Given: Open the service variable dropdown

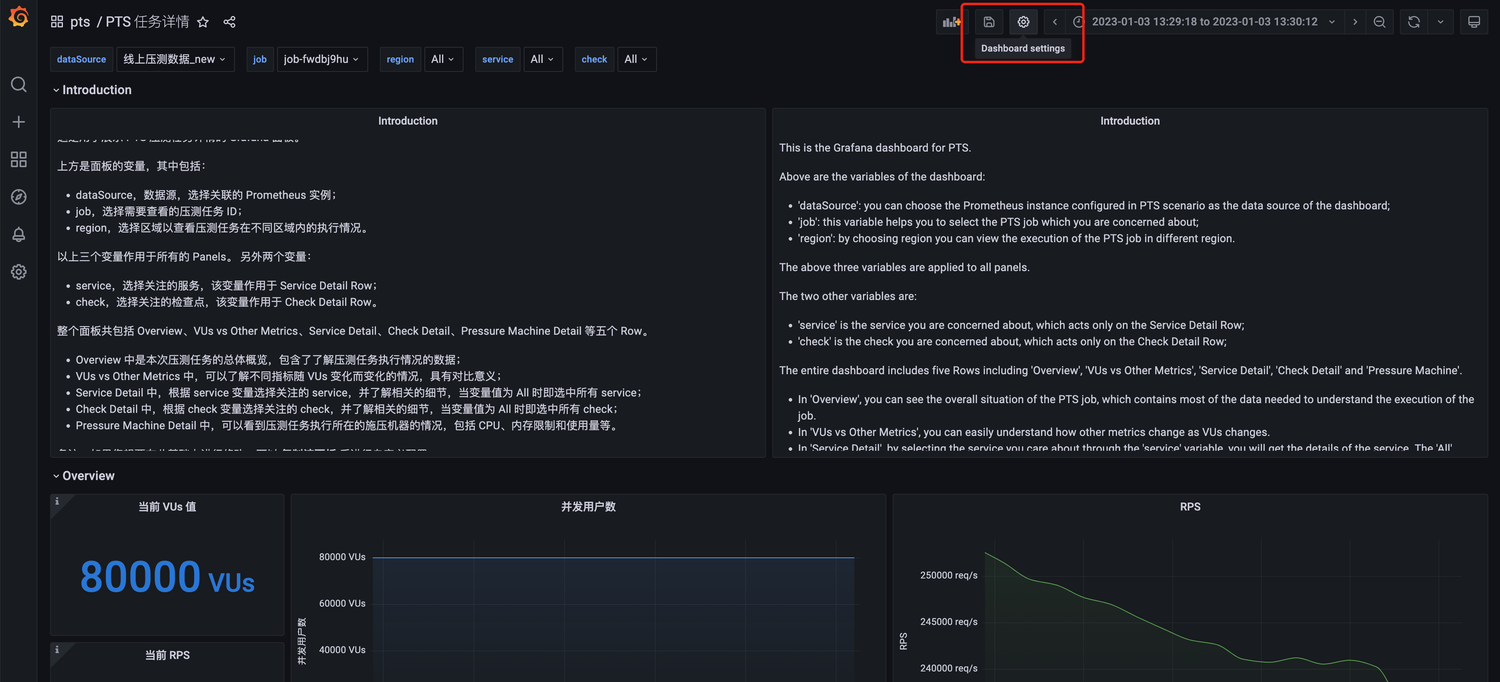Looking at the screenshot, I should (542, 59).
